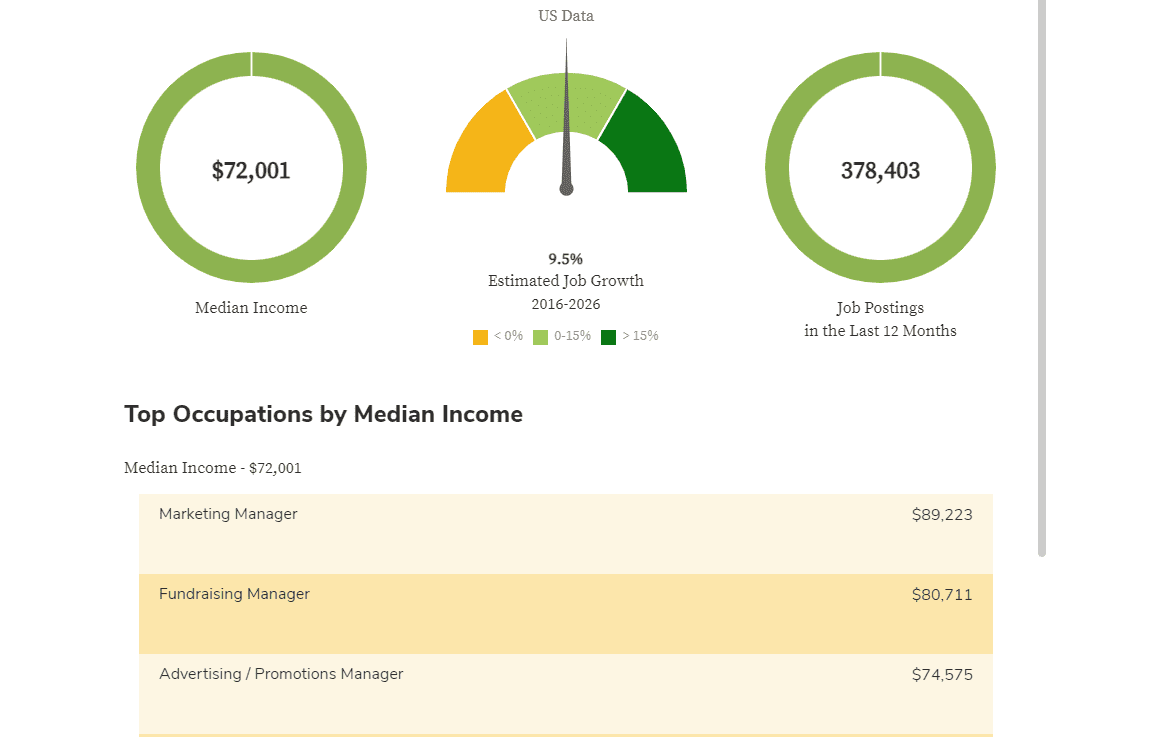Click the 'Job Postings' caption under donut
Image resolution: width=1149 pixels, height=737 pixels.
point(880,308)
